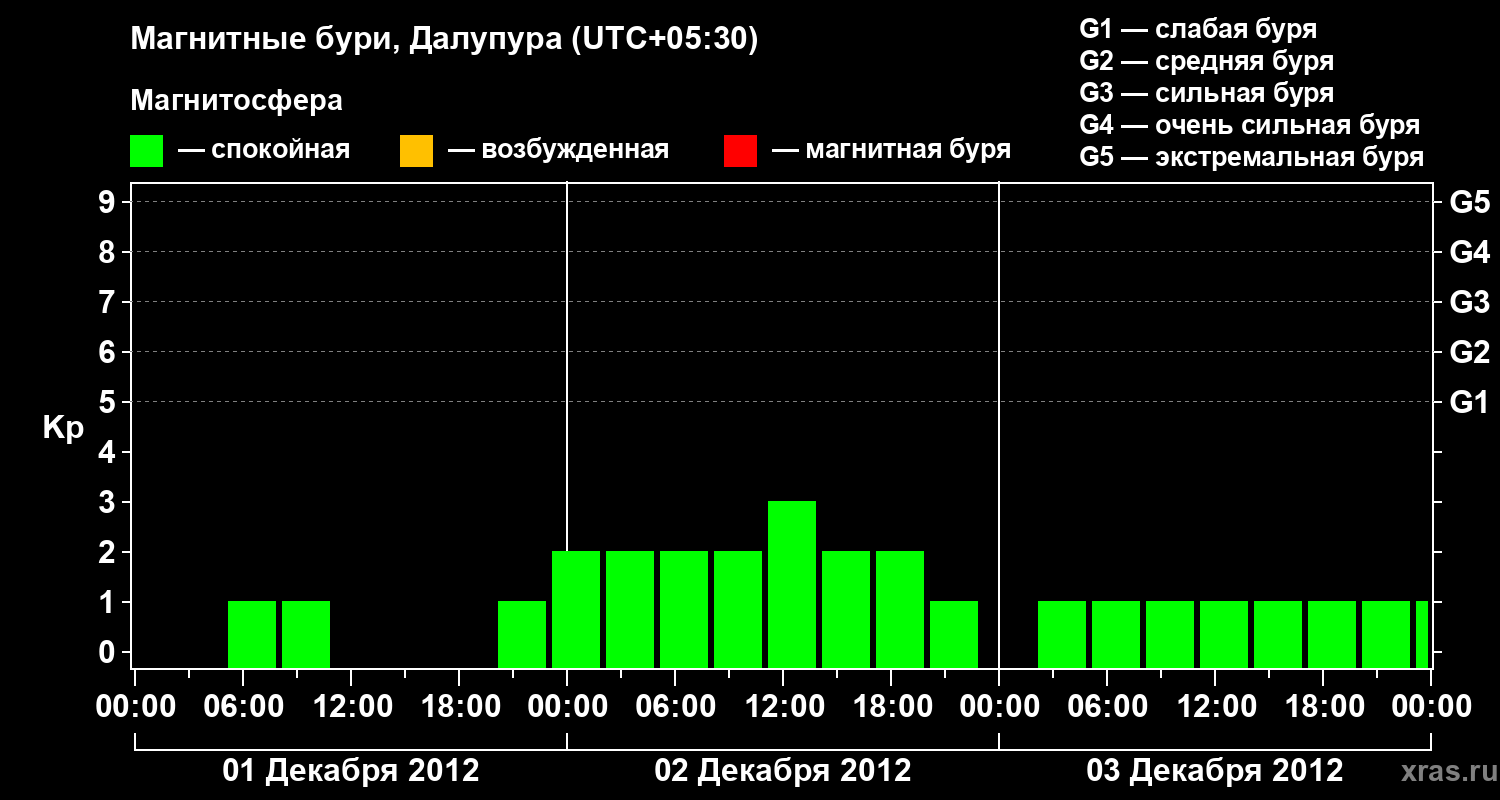
Task: Click the vertical divider between Dec 2 and 3
Action: (x=999, y=425)
